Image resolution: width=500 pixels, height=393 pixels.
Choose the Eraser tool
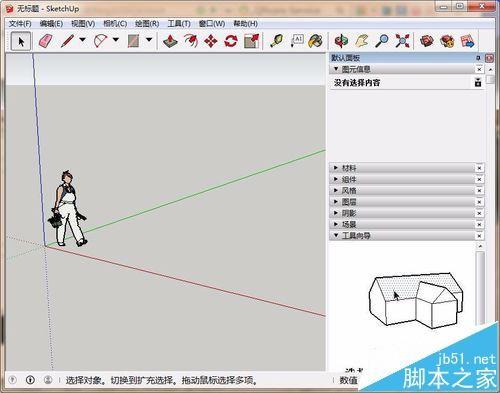click(x=45, y=41)
